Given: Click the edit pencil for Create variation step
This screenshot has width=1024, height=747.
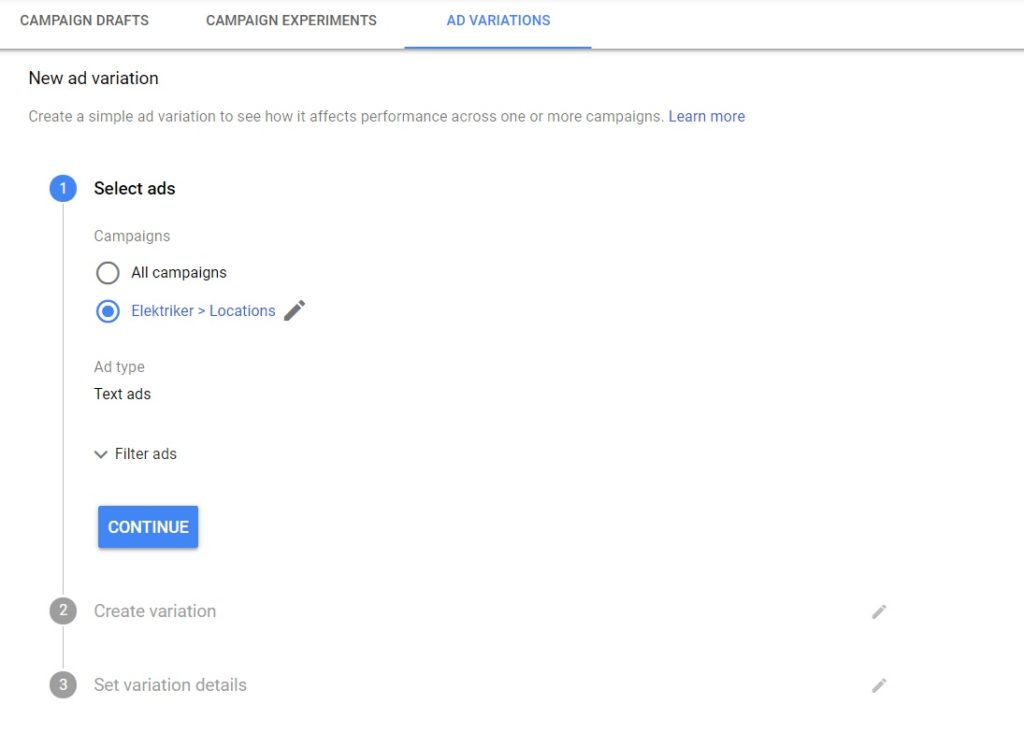Looking at the screenshot, I should point(879,611).
